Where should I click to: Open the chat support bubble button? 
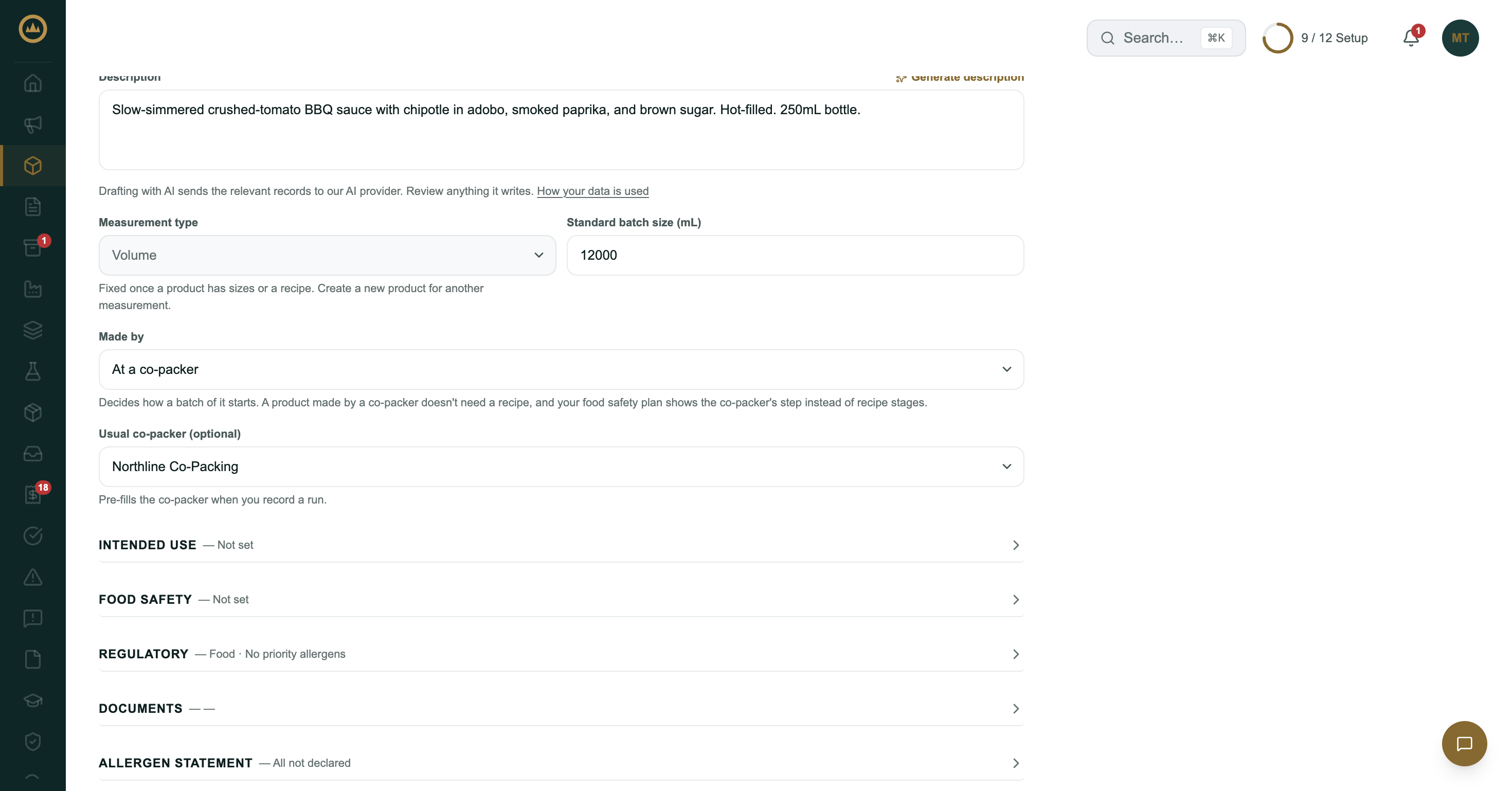1464,744
